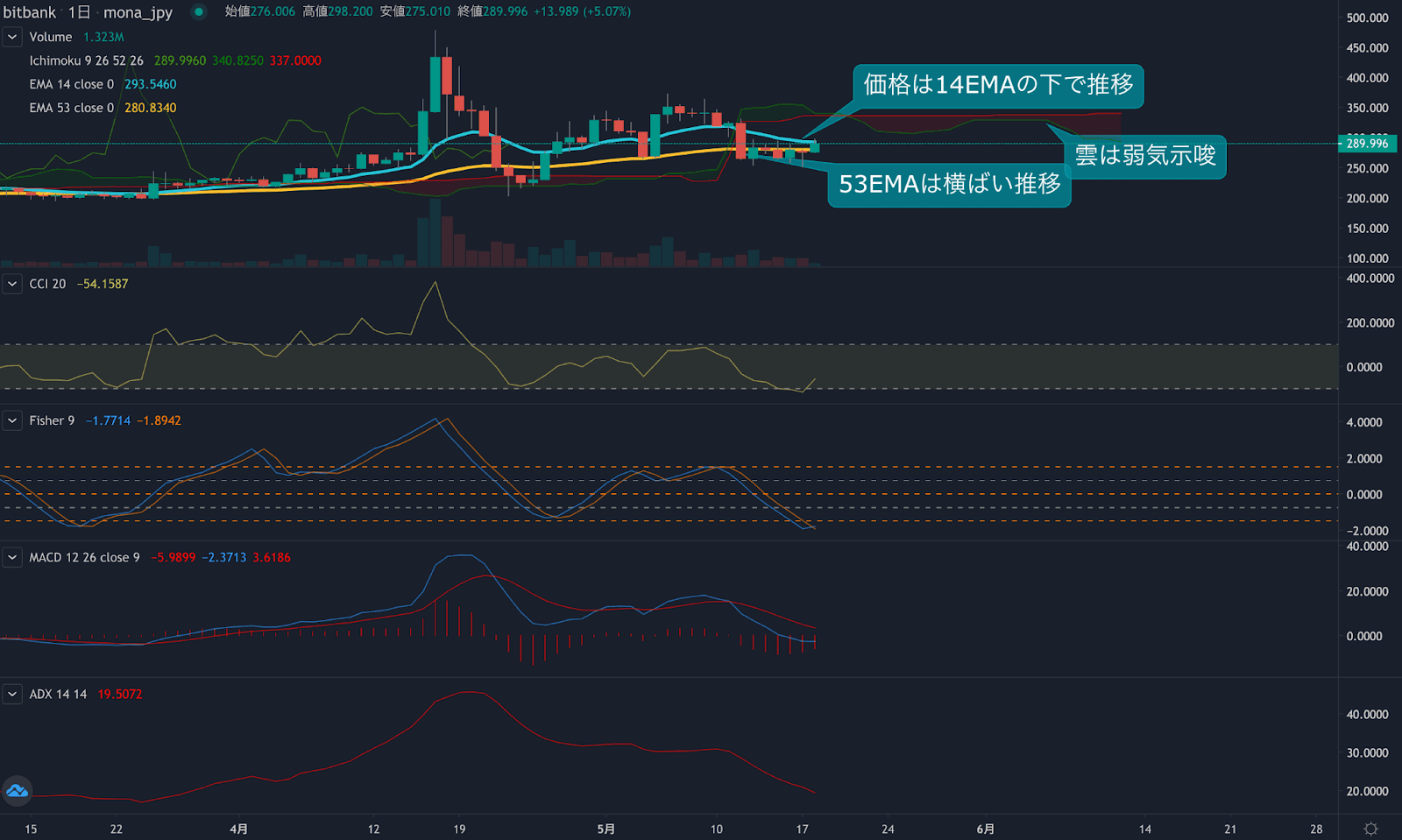Click the 6月 label on the time axis
The image size is (1402, 840).
(986, 829)
